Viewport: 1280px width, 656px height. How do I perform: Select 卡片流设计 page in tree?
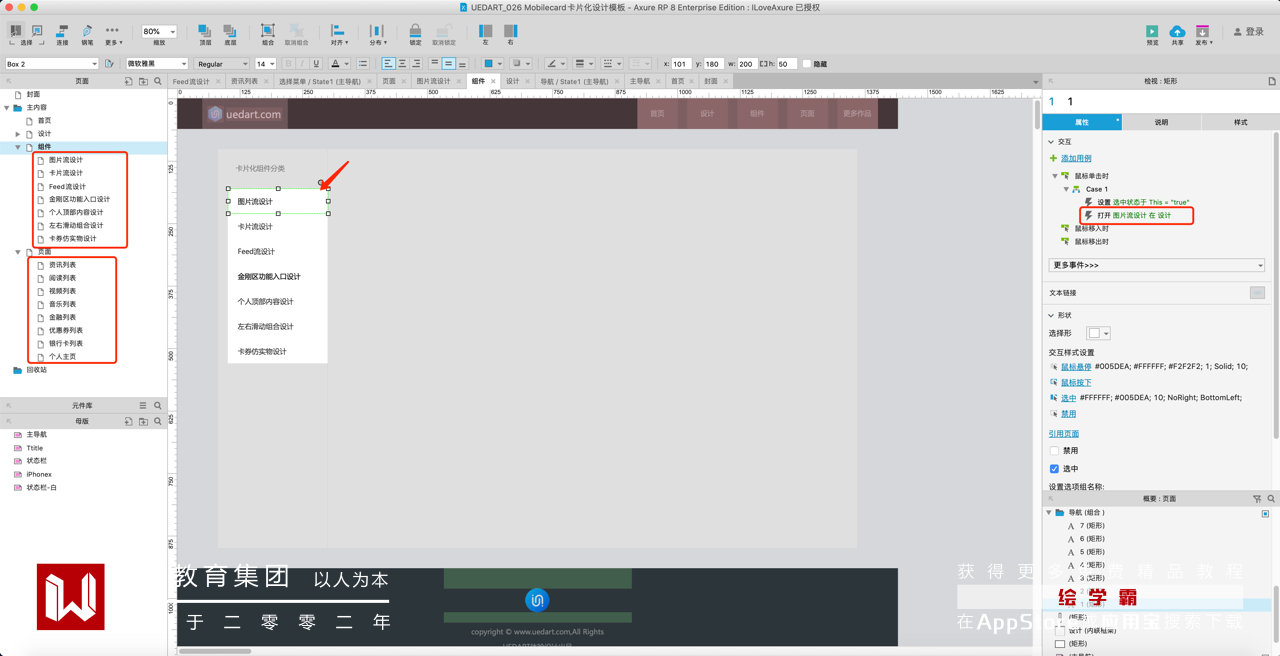click(66, 173)
